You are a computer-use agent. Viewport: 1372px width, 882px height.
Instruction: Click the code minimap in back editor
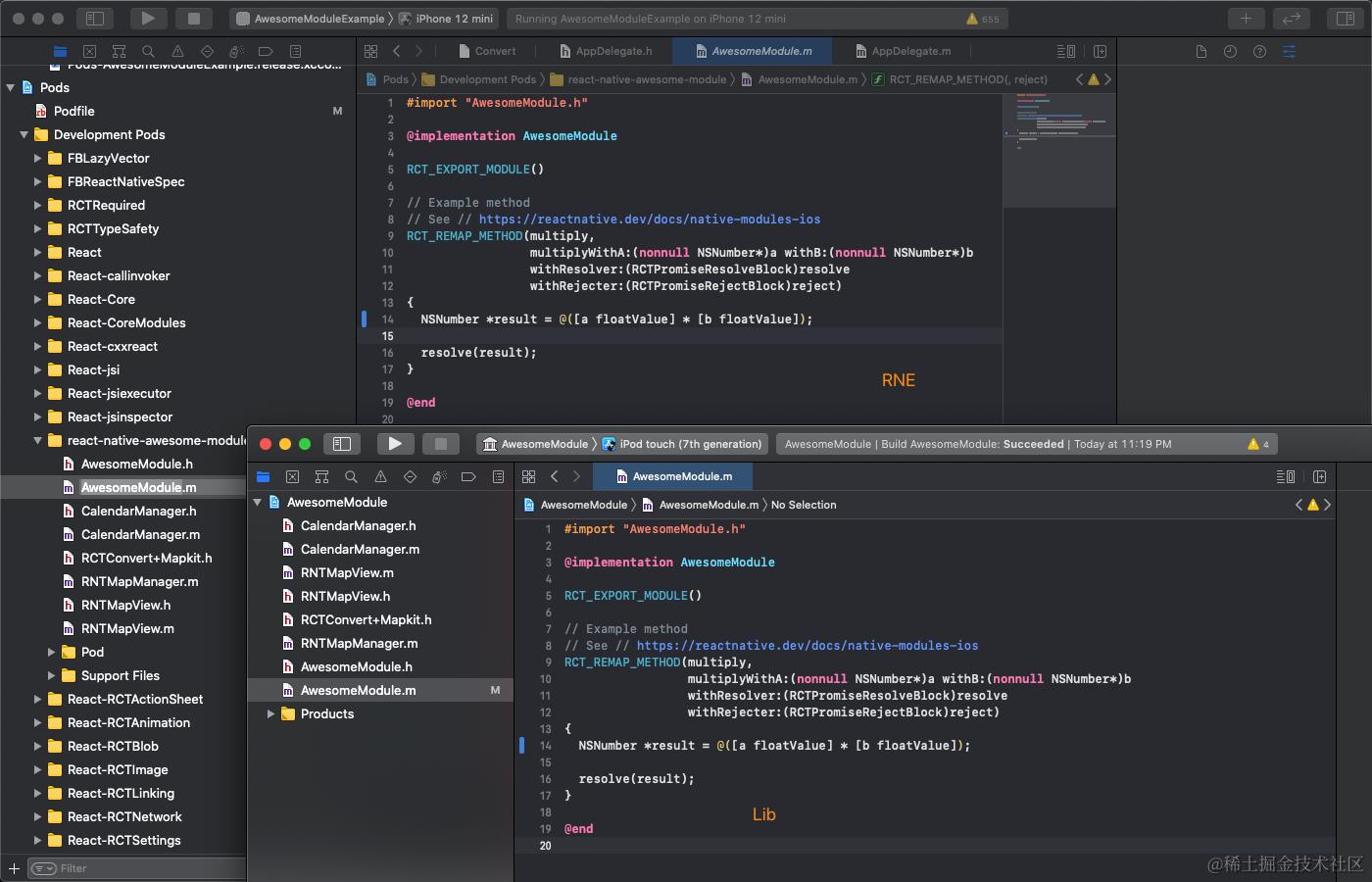(1059, 150)
